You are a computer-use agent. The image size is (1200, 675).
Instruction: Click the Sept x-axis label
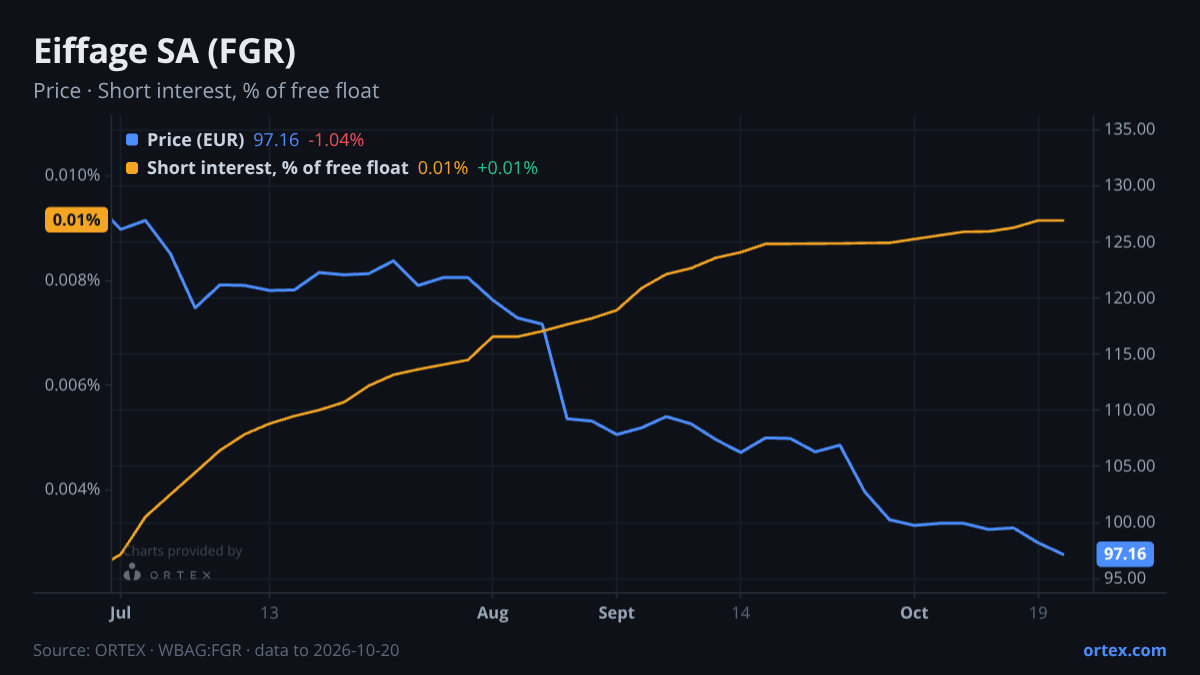point(617,613)
